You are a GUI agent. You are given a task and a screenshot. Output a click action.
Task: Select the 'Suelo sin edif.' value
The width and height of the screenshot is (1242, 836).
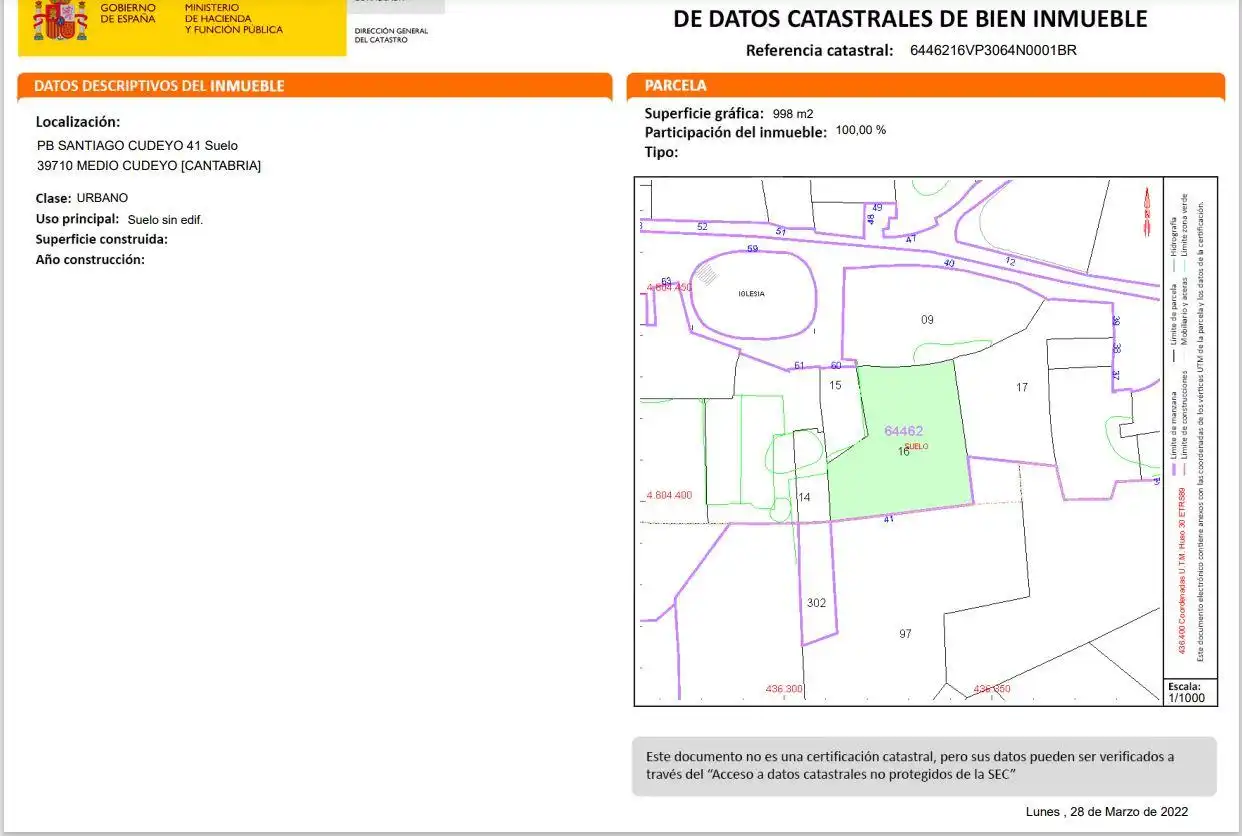tap(165, 219)
